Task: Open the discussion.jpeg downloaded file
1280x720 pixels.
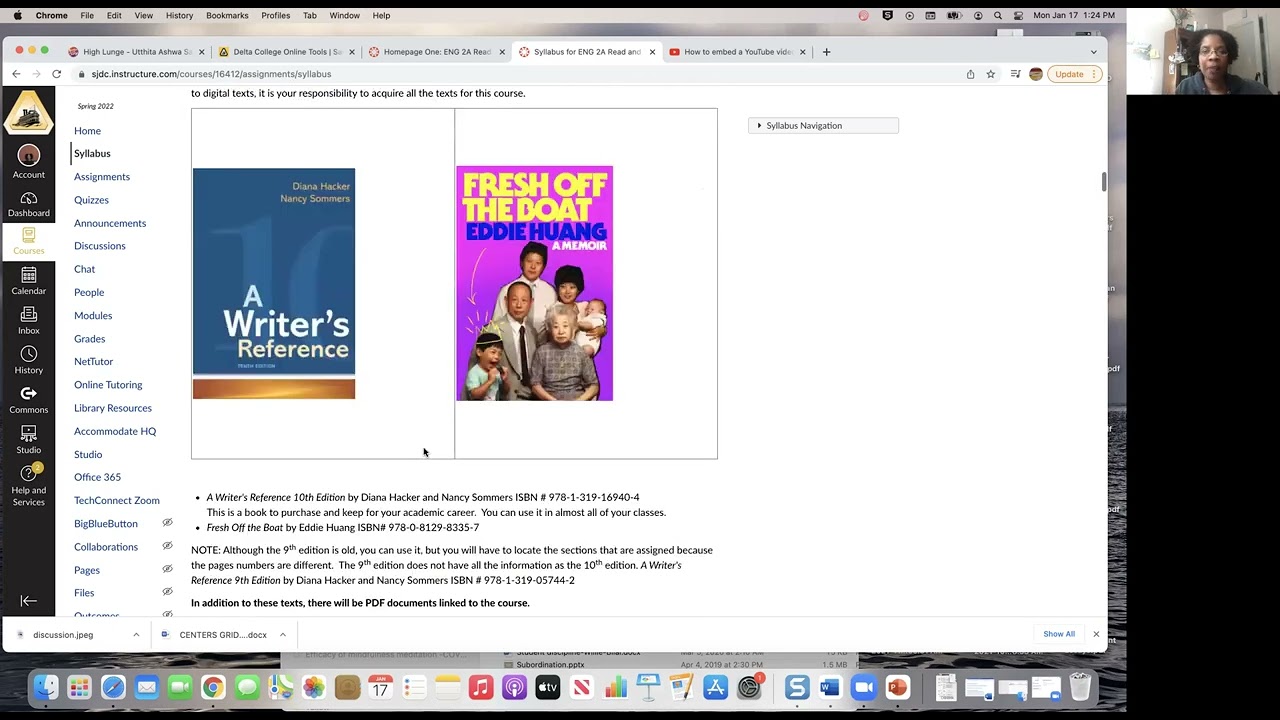Action: pos(63,635)
